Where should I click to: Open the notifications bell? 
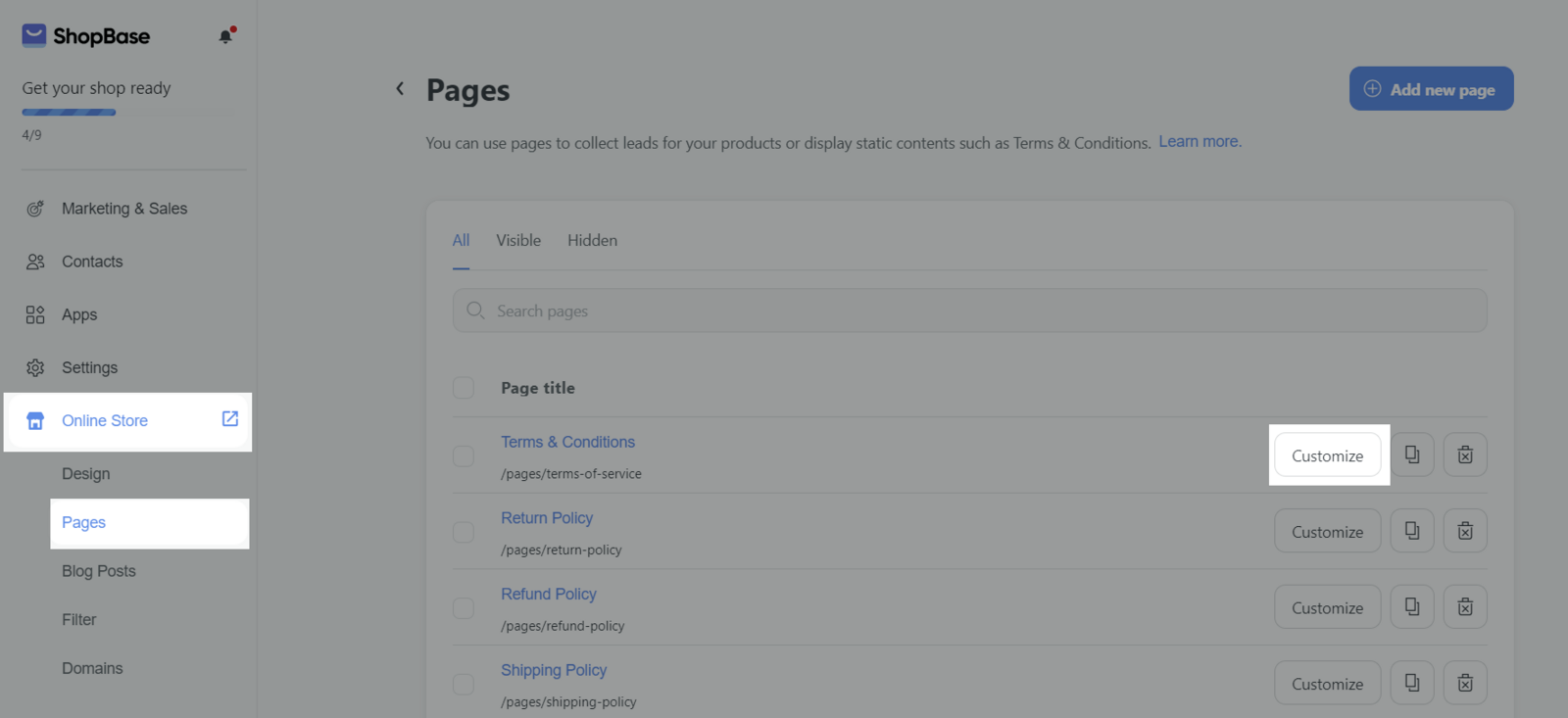coord(226,36)
